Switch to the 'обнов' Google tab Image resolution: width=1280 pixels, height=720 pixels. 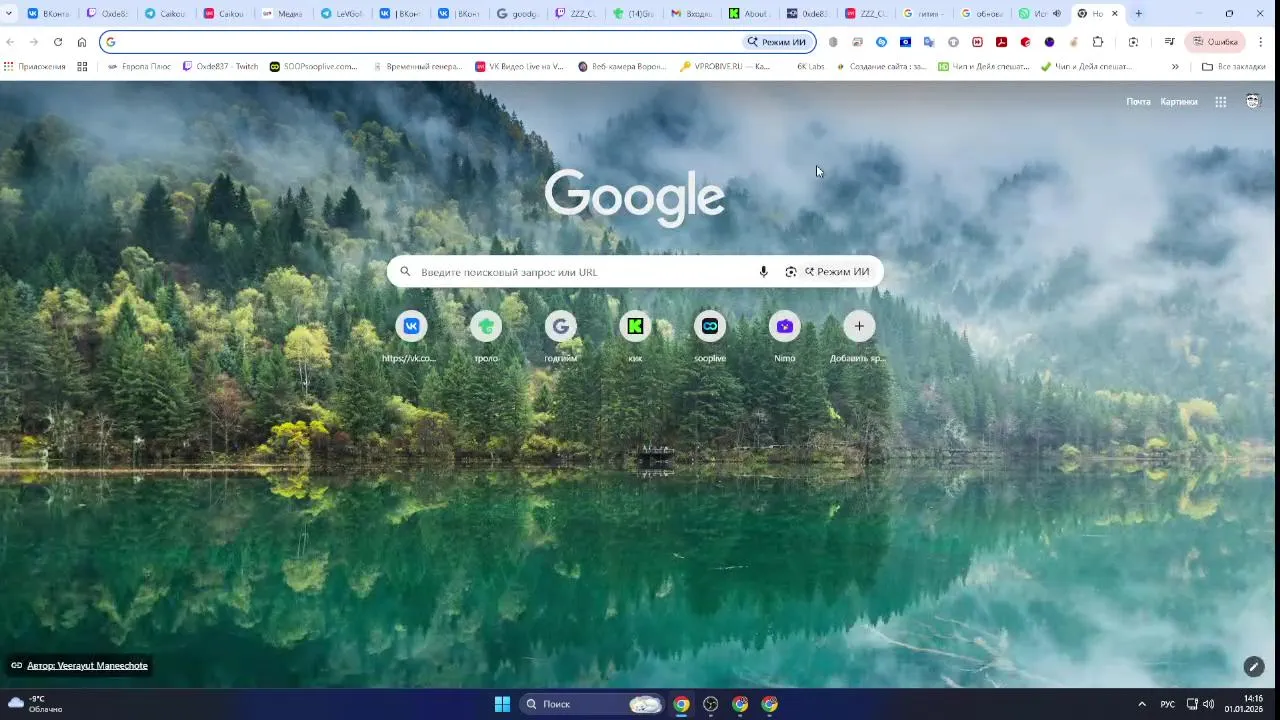(x=983, y=14)
